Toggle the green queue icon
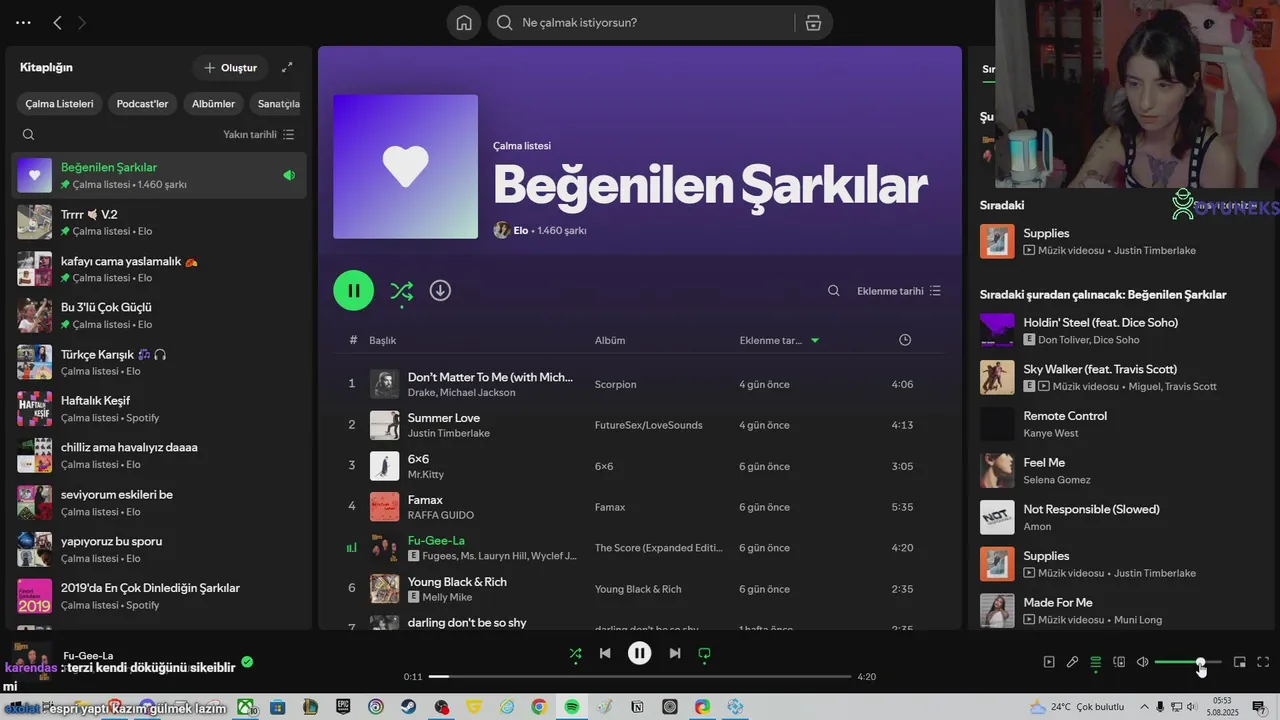This screenshot has height=720, width=1280. tap(1096, 662)
